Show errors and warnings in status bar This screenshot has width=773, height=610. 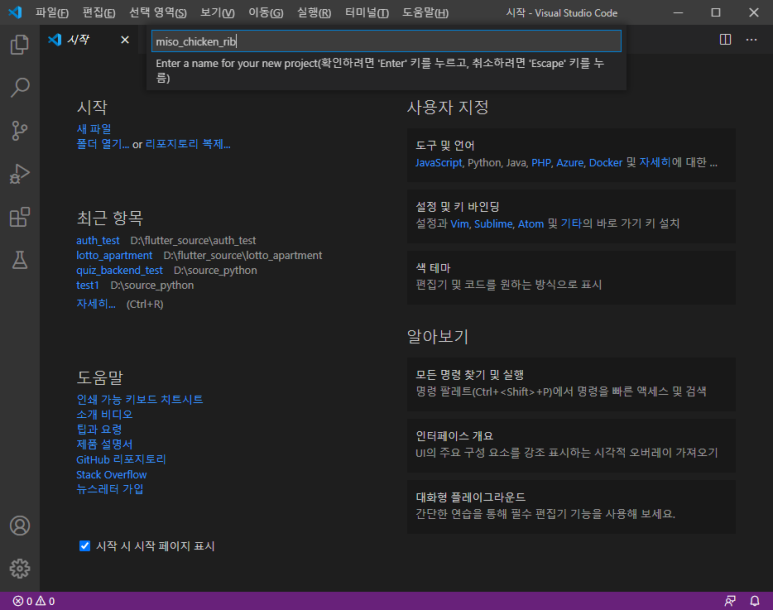(x=34, y=601)
